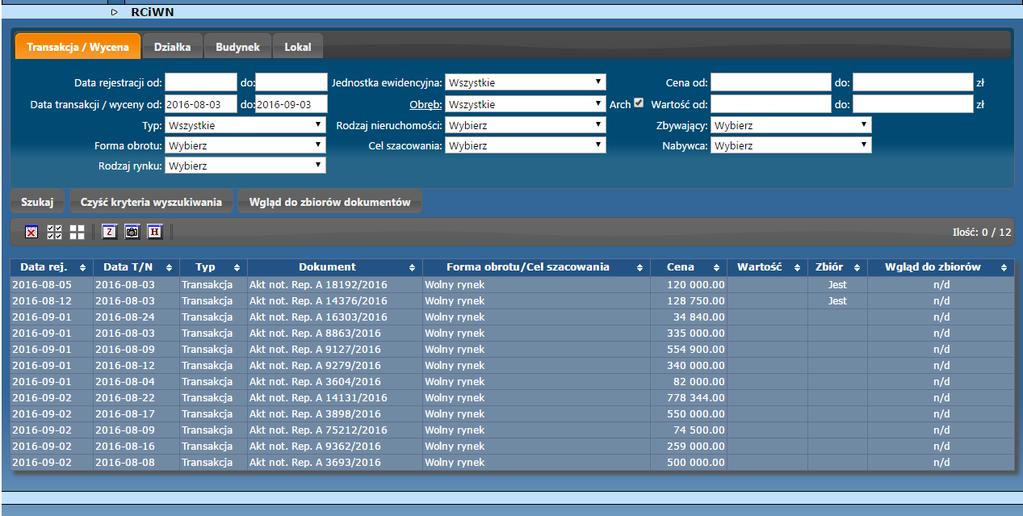
Task: Sort by Wgląd do zbiorów column arrows
Action: coord(1003,267)
